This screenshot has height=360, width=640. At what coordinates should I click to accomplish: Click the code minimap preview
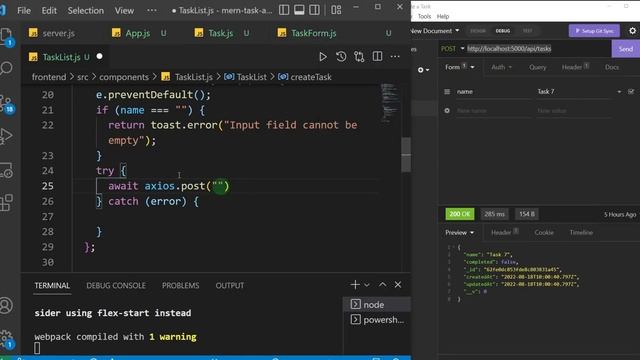(x=390, y=103)
